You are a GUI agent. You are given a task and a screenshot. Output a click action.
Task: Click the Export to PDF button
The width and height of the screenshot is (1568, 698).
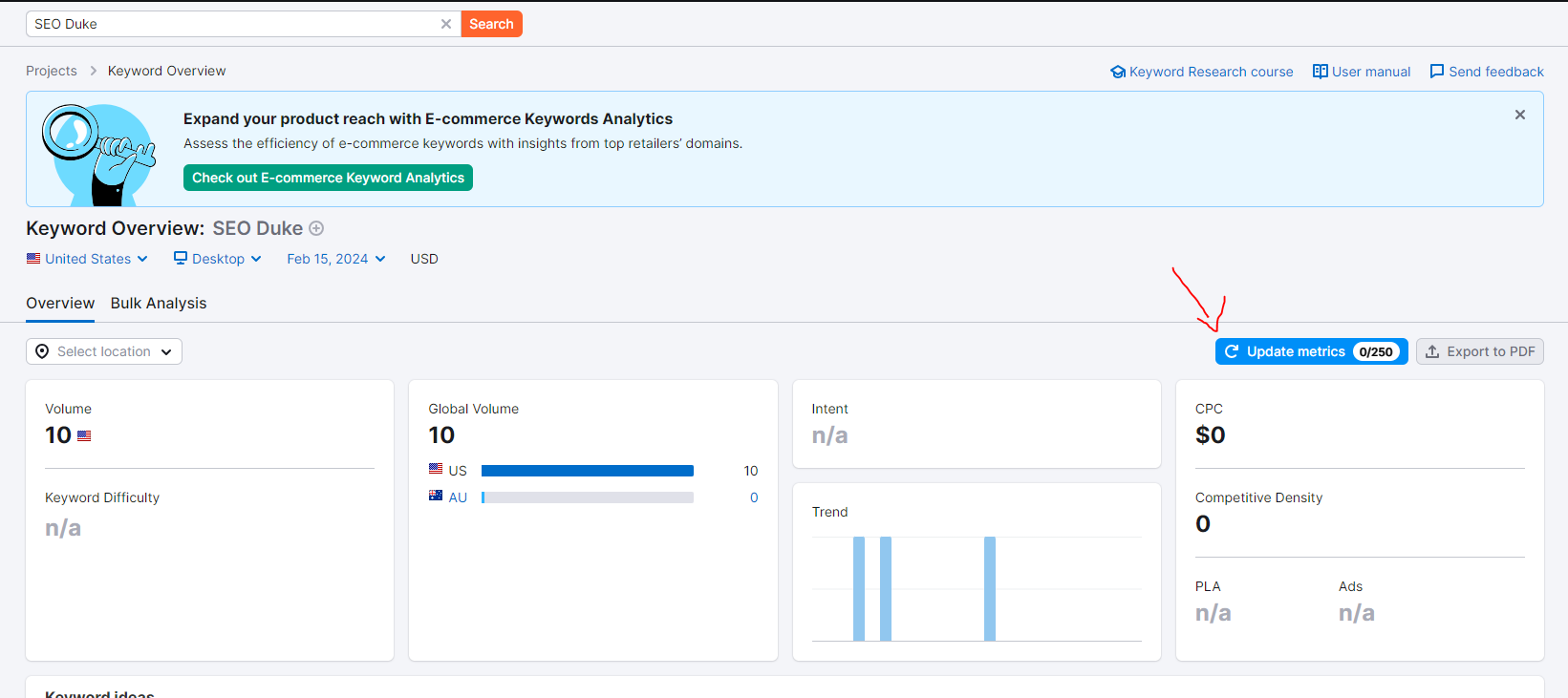1479,351
